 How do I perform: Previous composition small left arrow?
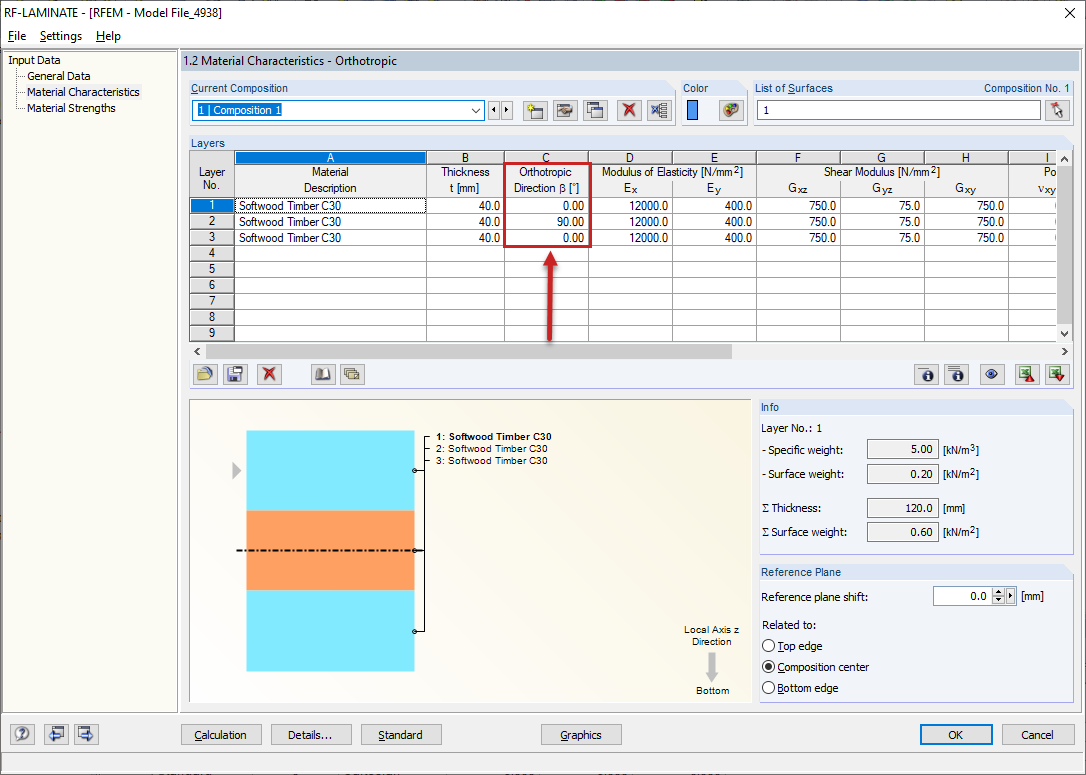[x=494, y=110]
